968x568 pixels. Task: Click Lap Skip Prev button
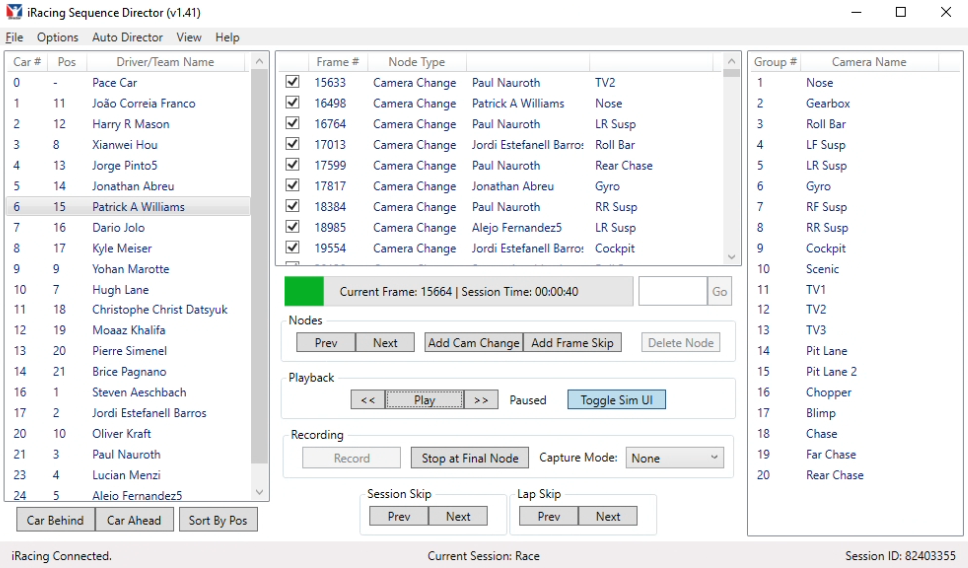549,516
